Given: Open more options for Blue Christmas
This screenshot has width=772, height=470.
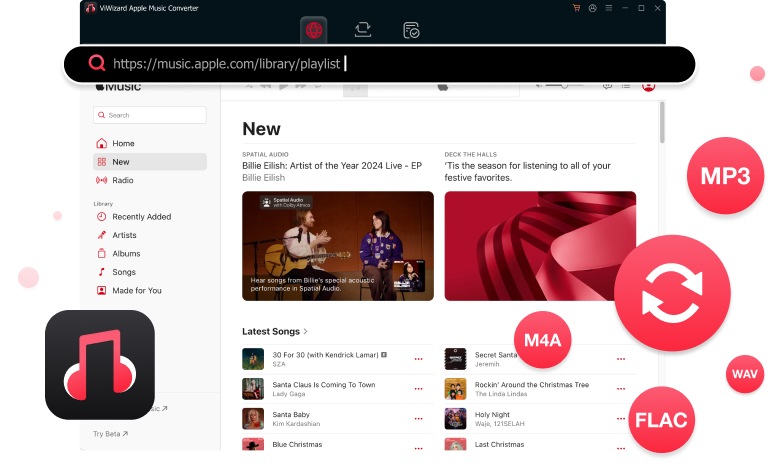Looking at the screenshot, I should (x=418, y=448).
